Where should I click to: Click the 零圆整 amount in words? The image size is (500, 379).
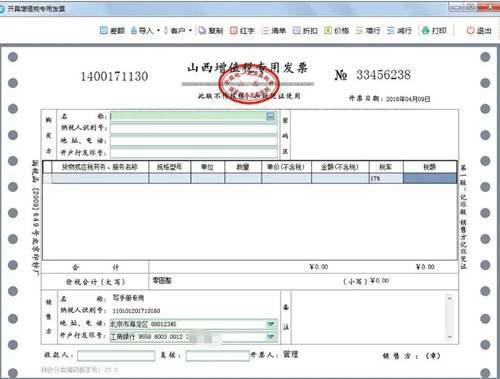tap(162, 281)
